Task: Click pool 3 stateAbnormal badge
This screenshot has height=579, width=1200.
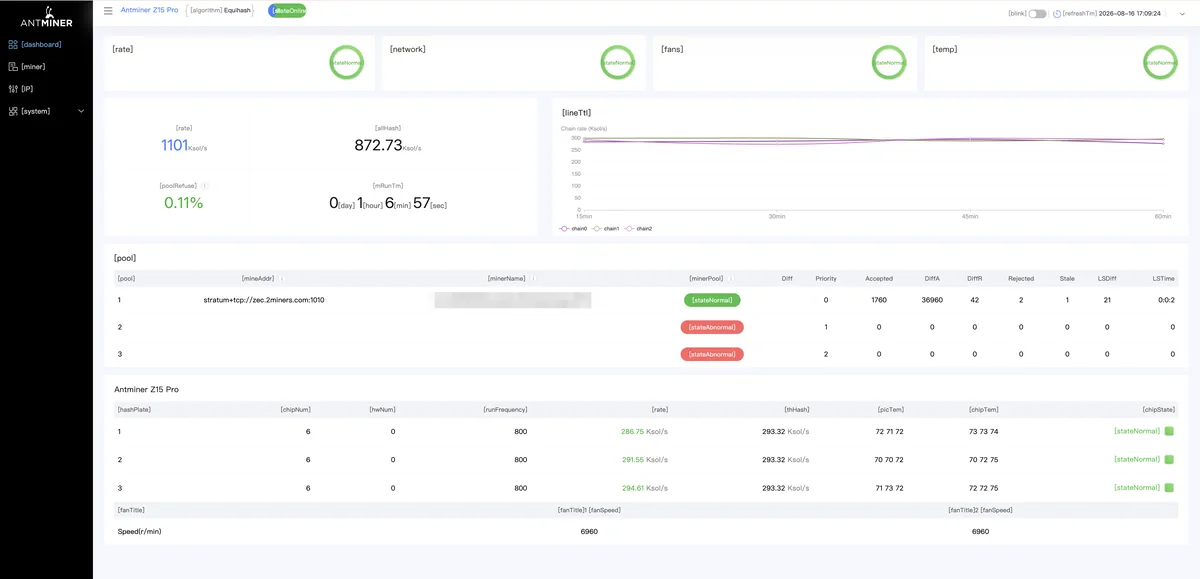Action: pos(712,354)
